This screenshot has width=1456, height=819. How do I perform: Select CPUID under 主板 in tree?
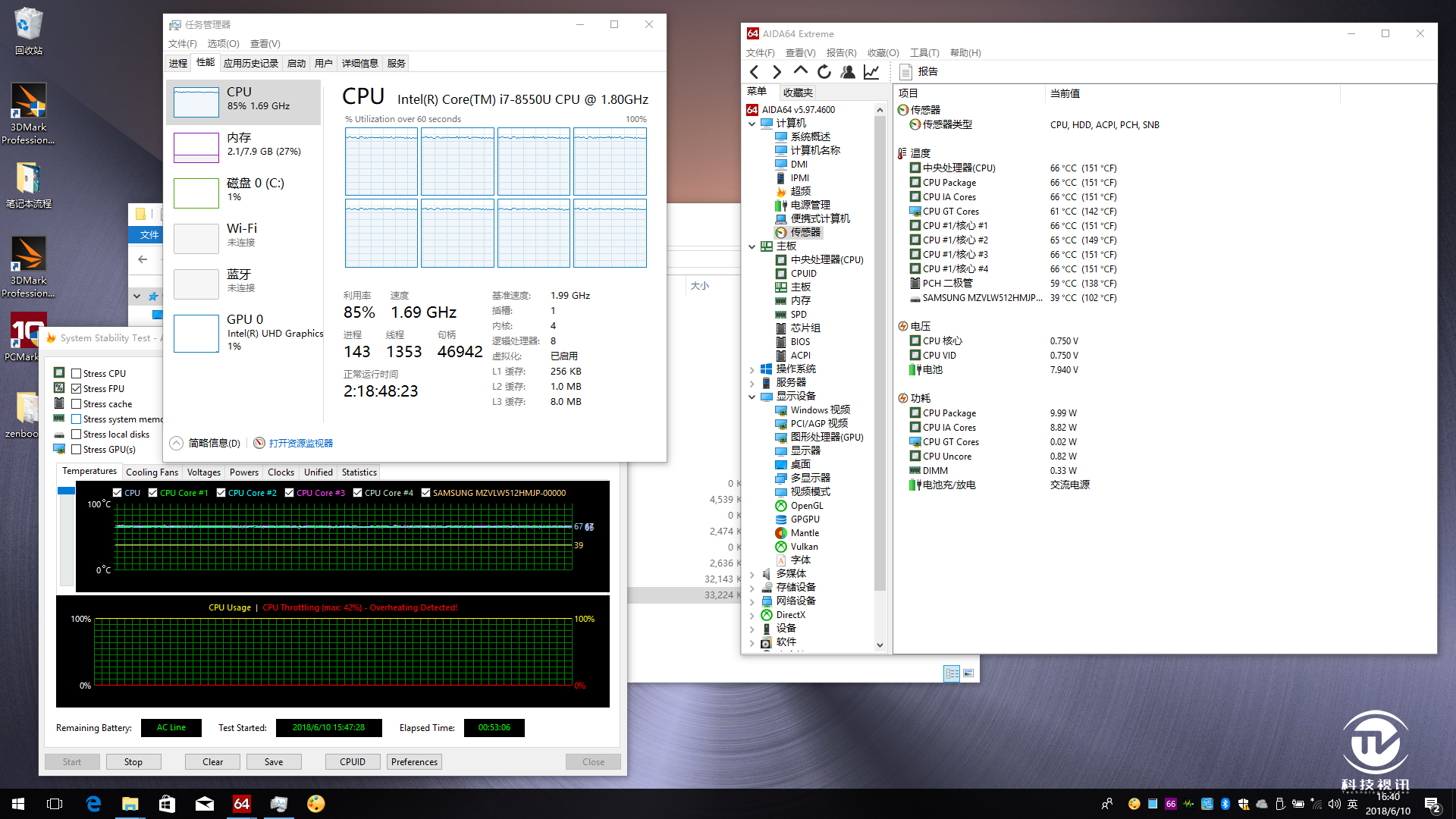click(x=795, y=273)
